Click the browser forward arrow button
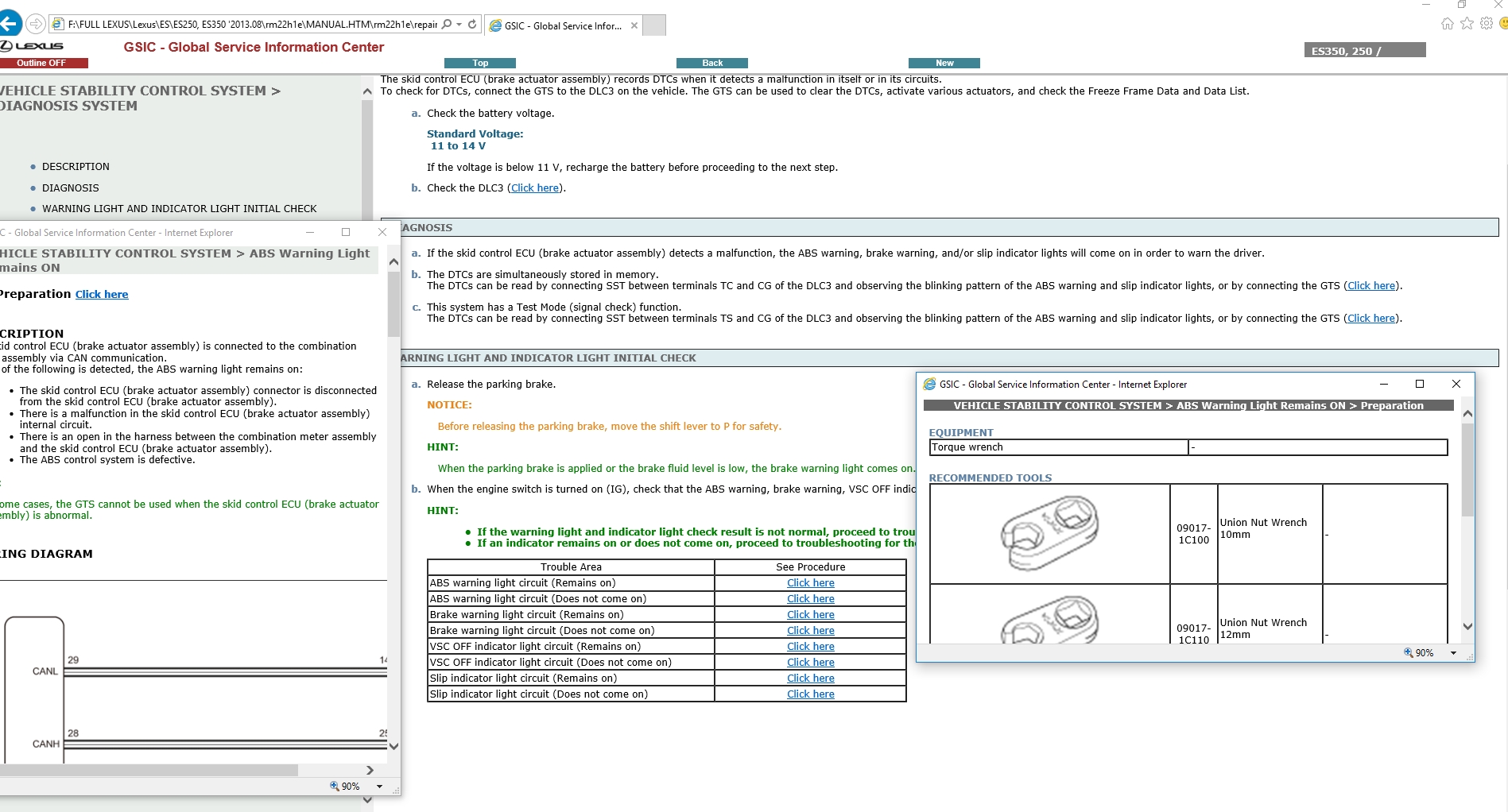Viewport: 1508px width, 812px height. coord(36,24)
